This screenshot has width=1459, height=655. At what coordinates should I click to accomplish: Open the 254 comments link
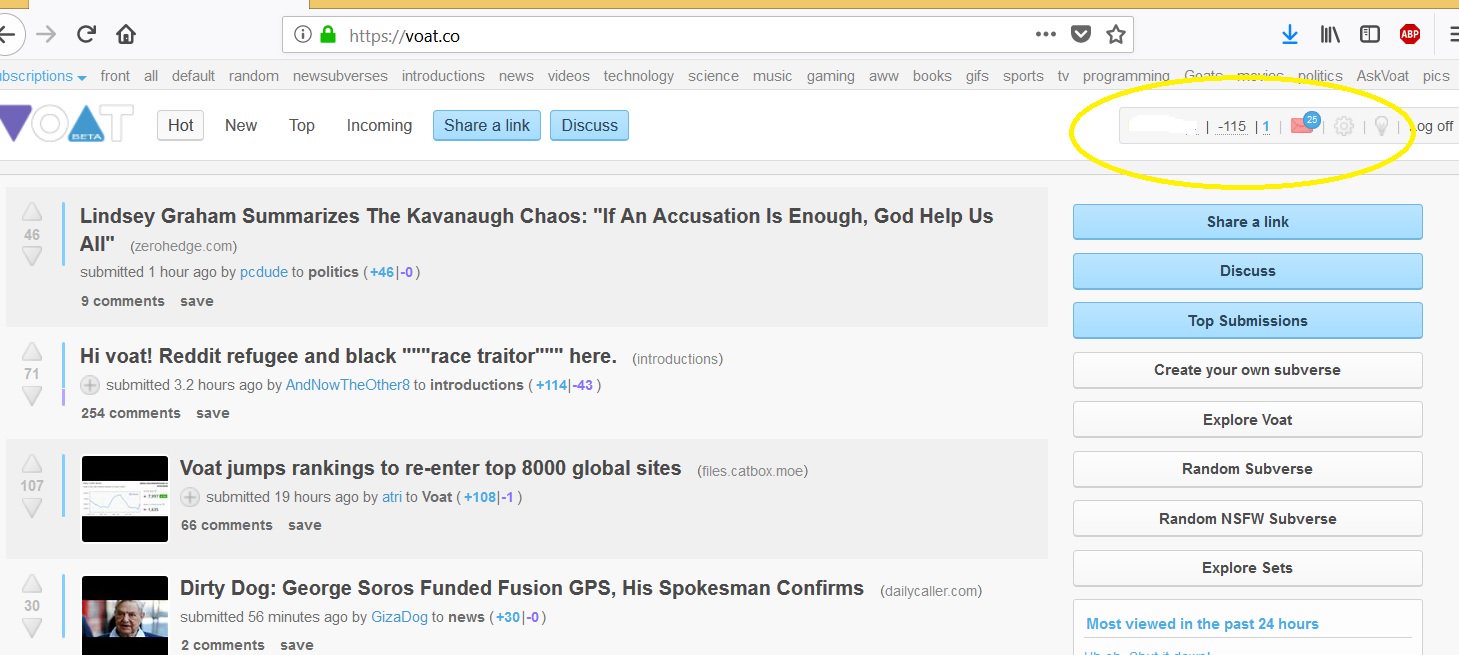click(x=131, y=413)
